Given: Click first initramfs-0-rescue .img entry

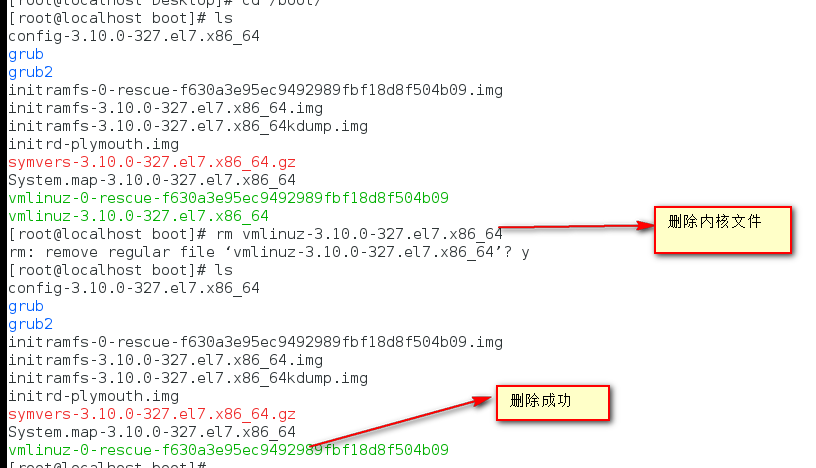Looking at the screenshot, I should [x=256, y=91].
